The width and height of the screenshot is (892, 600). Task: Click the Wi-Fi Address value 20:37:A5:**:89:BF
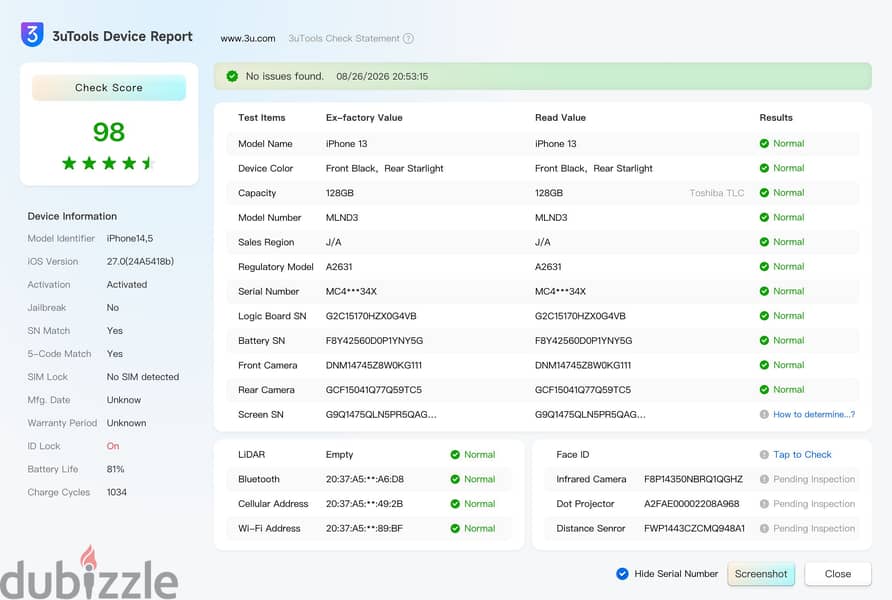[364, 528]
